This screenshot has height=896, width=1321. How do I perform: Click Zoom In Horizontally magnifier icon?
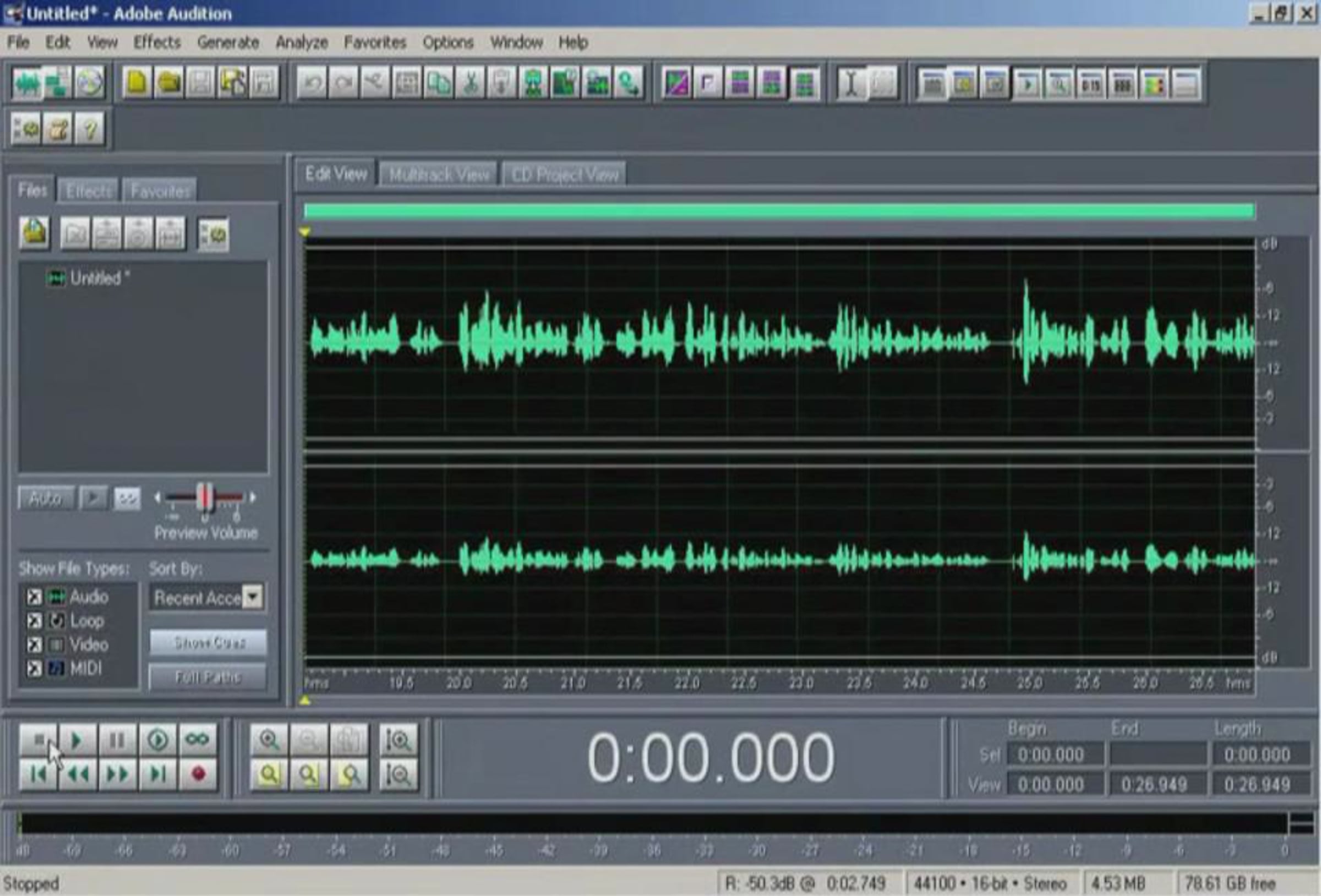(268, 740)
